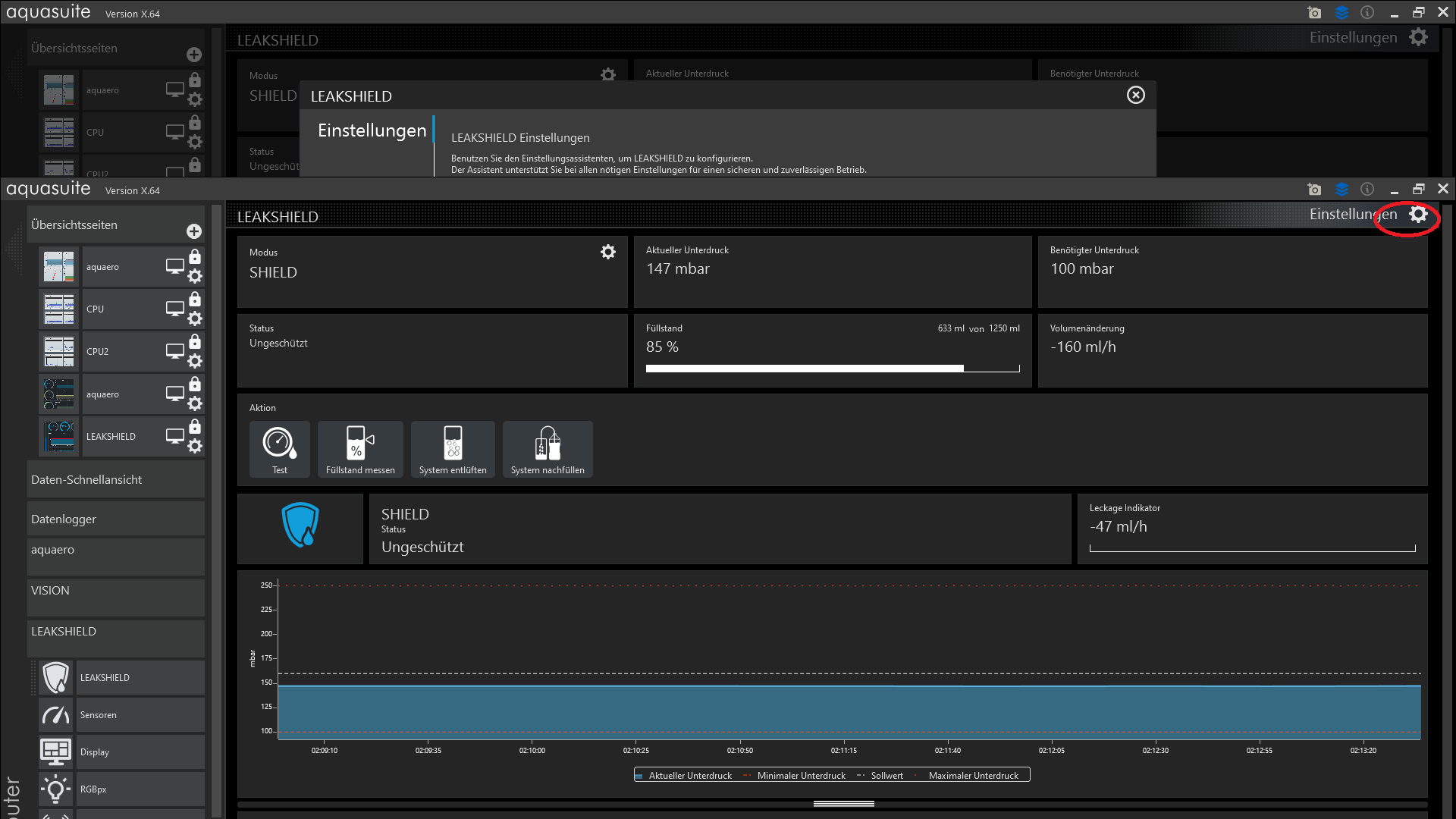
Task: Toggle lock on LEAKSHIELD overview page
Action: click(x=195, y=426)
